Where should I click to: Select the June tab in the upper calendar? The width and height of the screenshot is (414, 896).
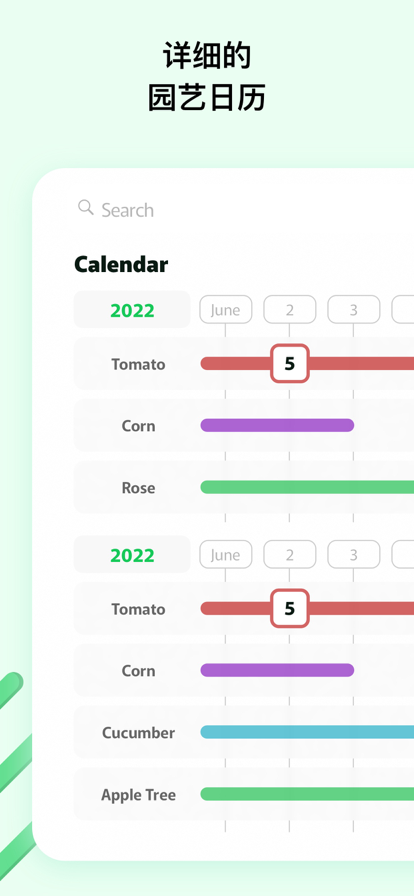pos(225,310)
